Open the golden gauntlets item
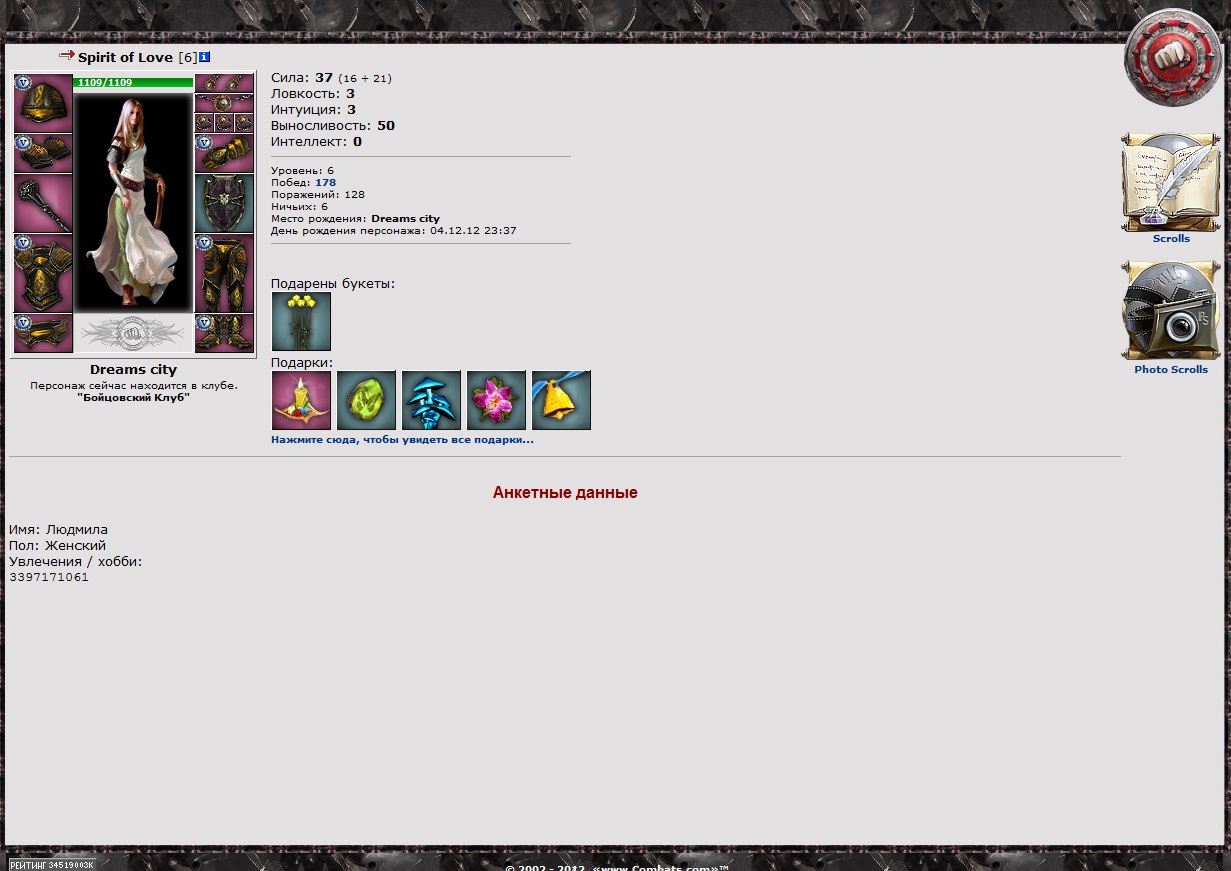This screenshot has height=871, width=1231. (224, 153)
